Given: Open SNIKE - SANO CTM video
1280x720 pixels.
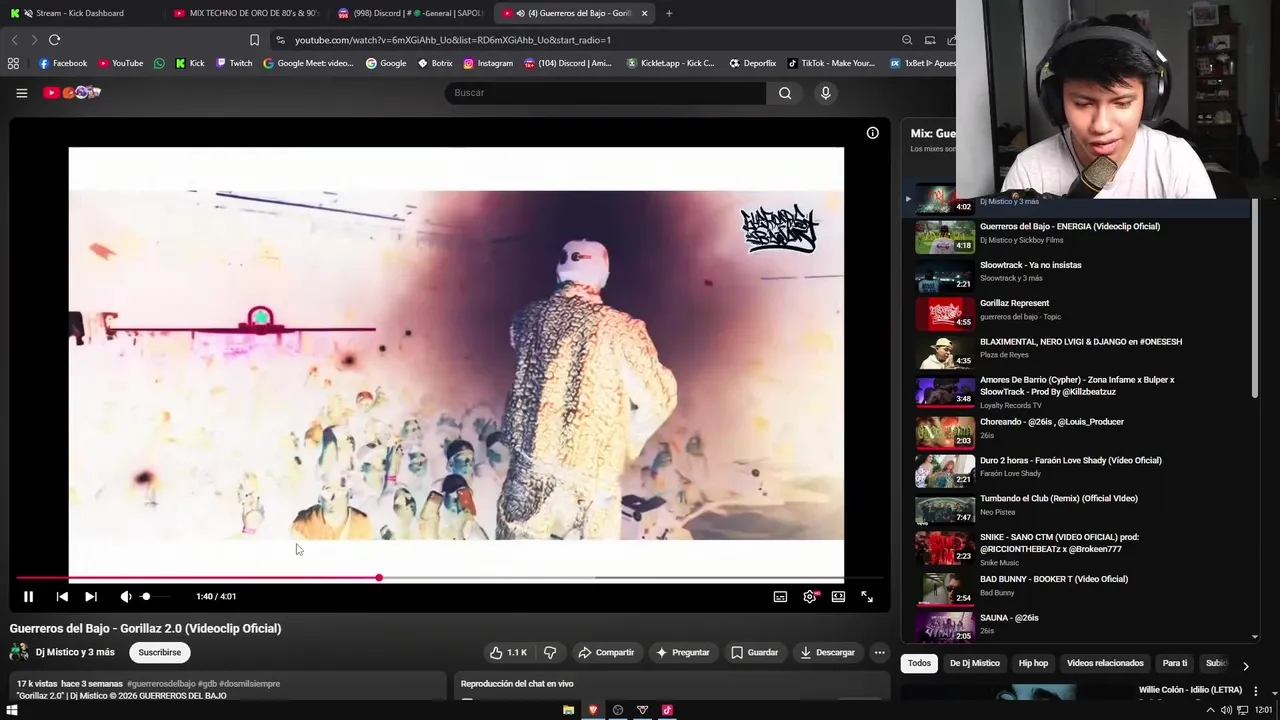Looking at the screenshot, I should (1059, 543).
